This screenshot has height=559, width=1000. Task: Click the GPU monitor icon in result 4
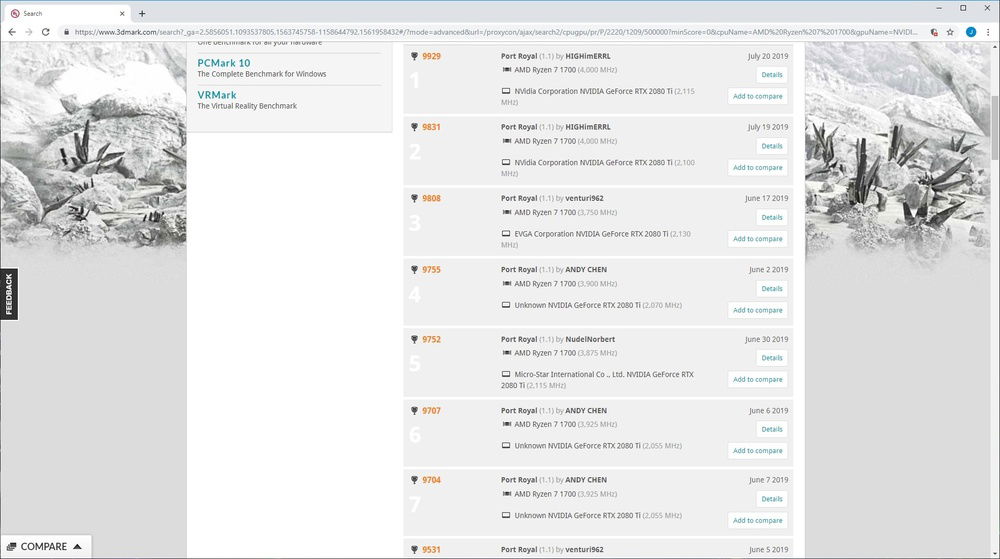pos(506,305)
